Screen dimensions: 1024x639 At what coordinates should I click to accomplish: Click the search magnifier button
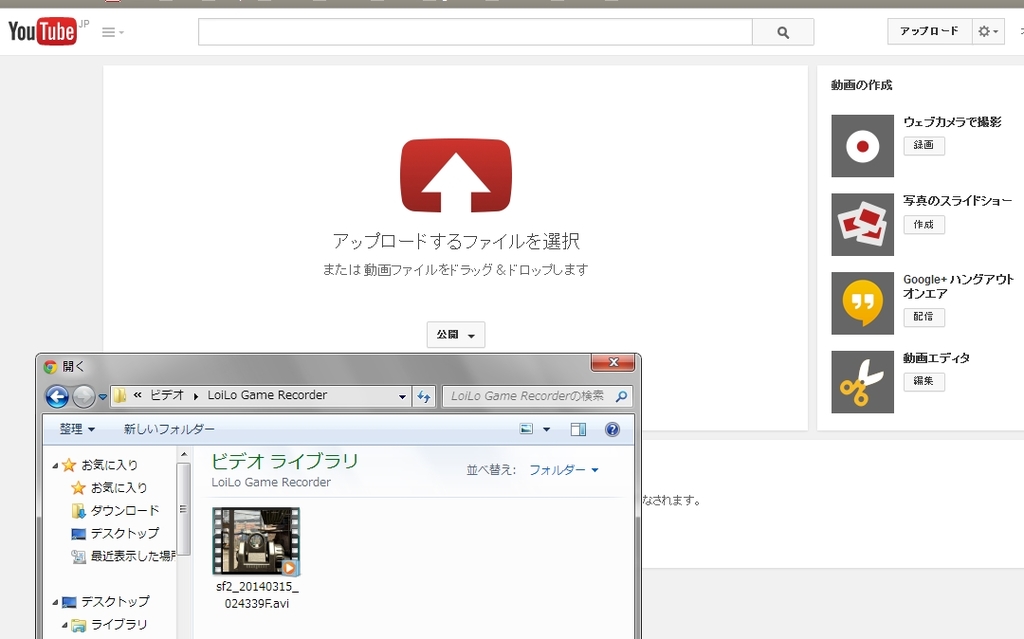click(x=783, y=32)
